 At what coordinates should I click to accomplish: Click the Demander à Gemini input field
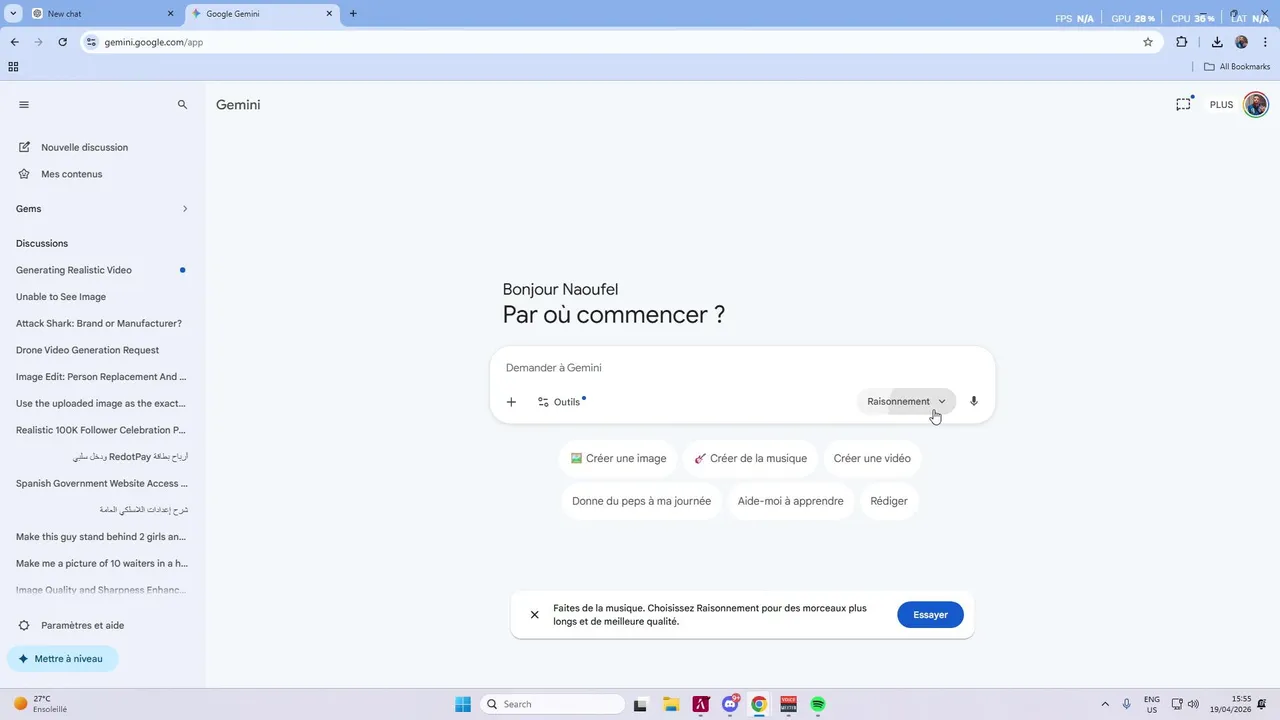point(742,368)
